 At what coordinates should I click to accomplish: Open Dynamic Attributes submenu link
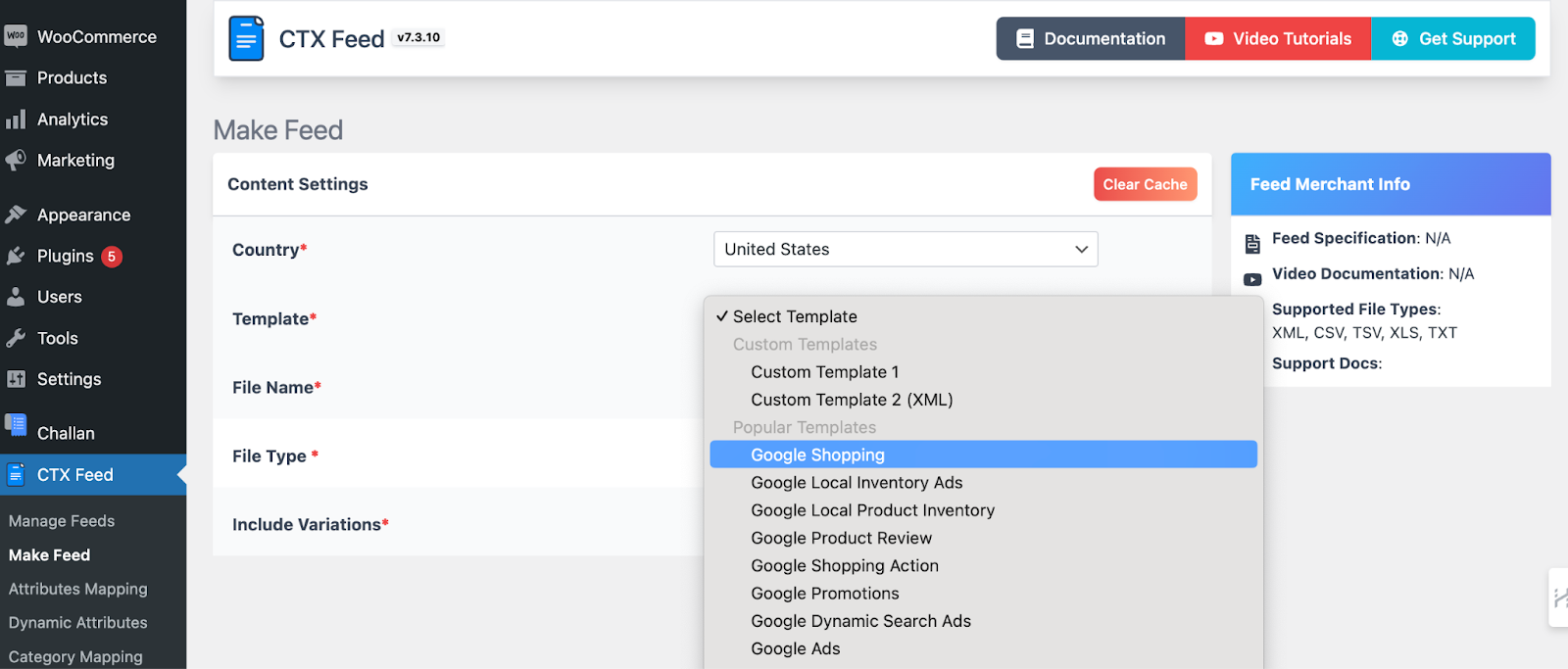(78, 623)
